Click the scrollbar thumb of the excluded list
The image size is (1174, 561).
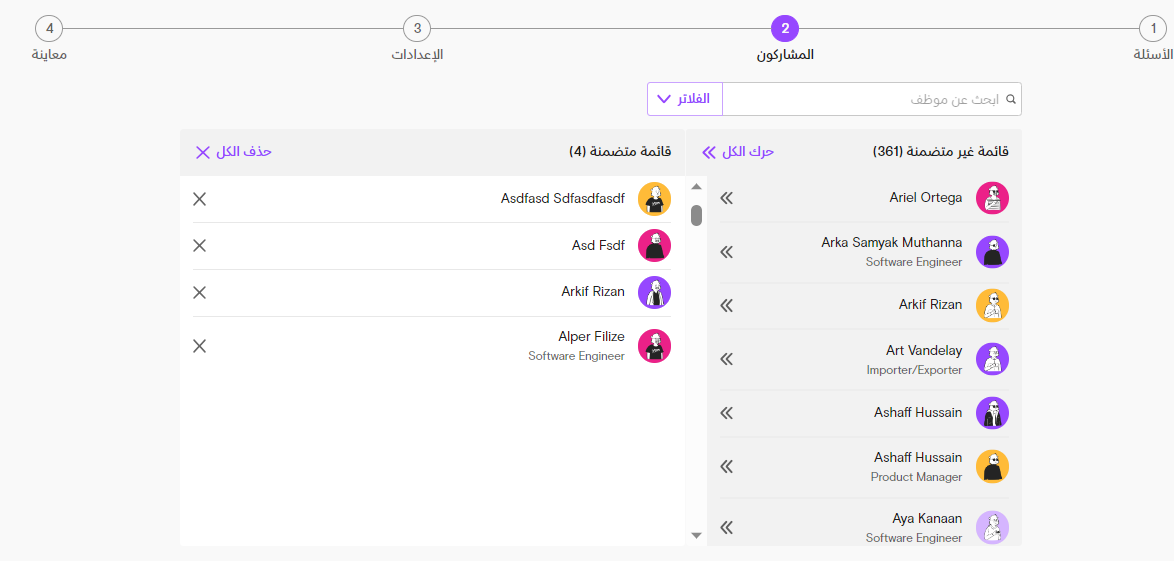(696, 215)
